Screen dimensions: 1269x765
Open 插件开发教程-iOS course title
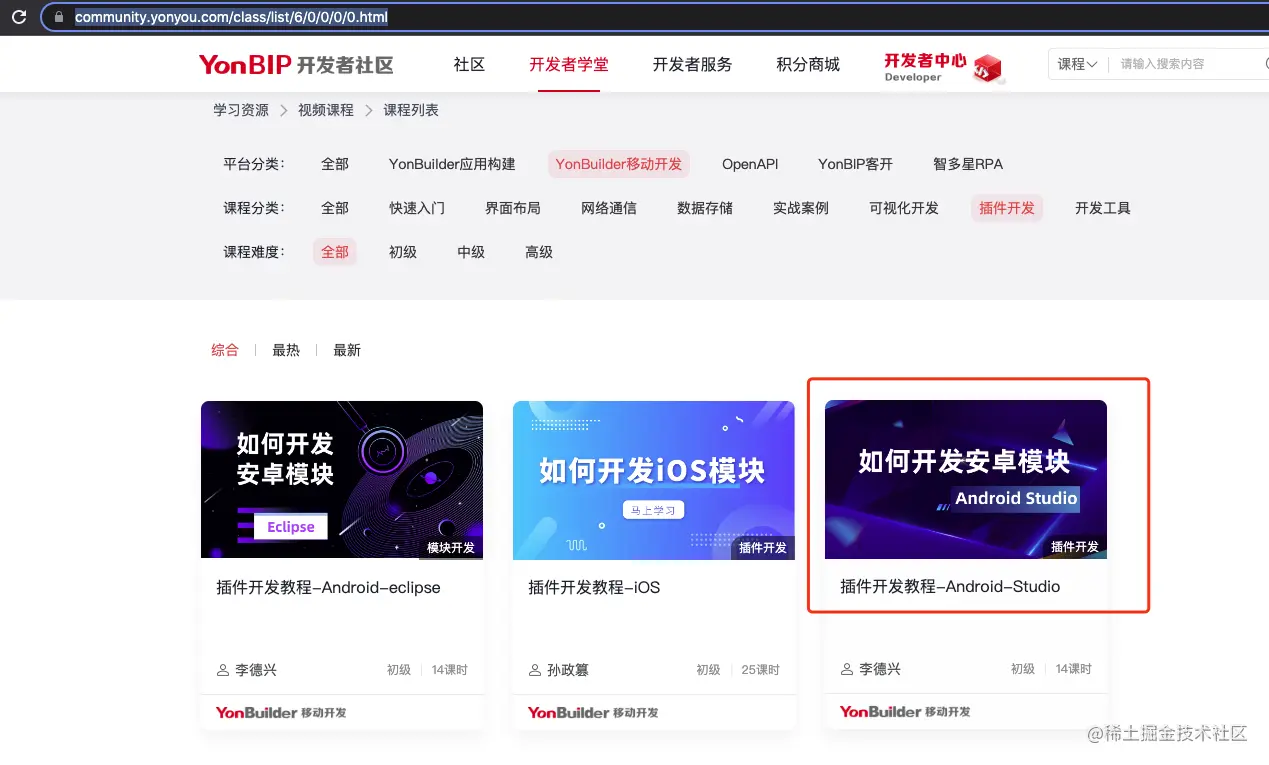click(594, 588)
